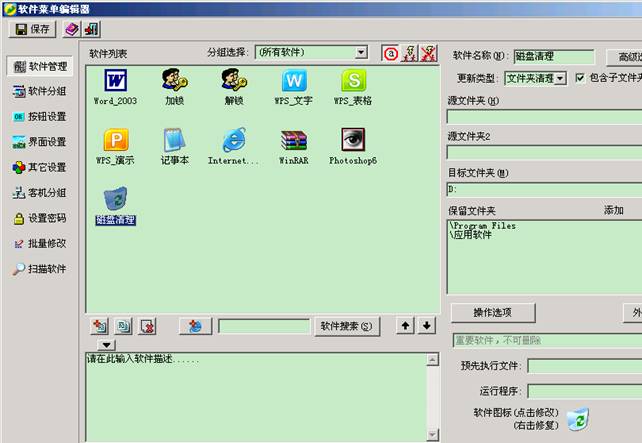Viewport: 642px width, 443px height.
Task: Click the 软件搜索(S) button
Action: click(x=346, y=326)
